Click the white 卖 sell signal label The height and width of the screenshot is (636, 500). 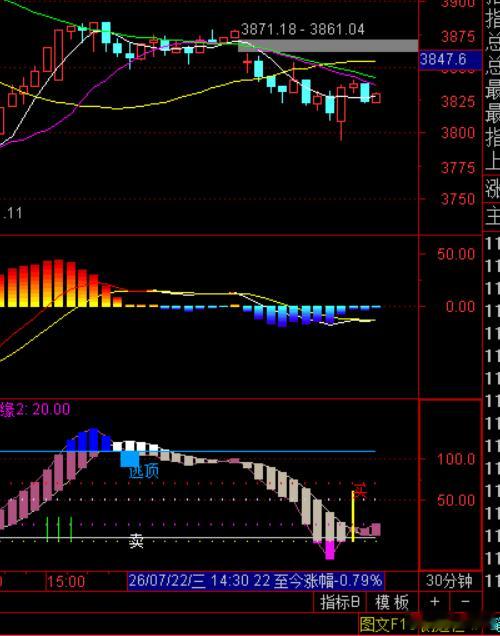click(136, 541)
